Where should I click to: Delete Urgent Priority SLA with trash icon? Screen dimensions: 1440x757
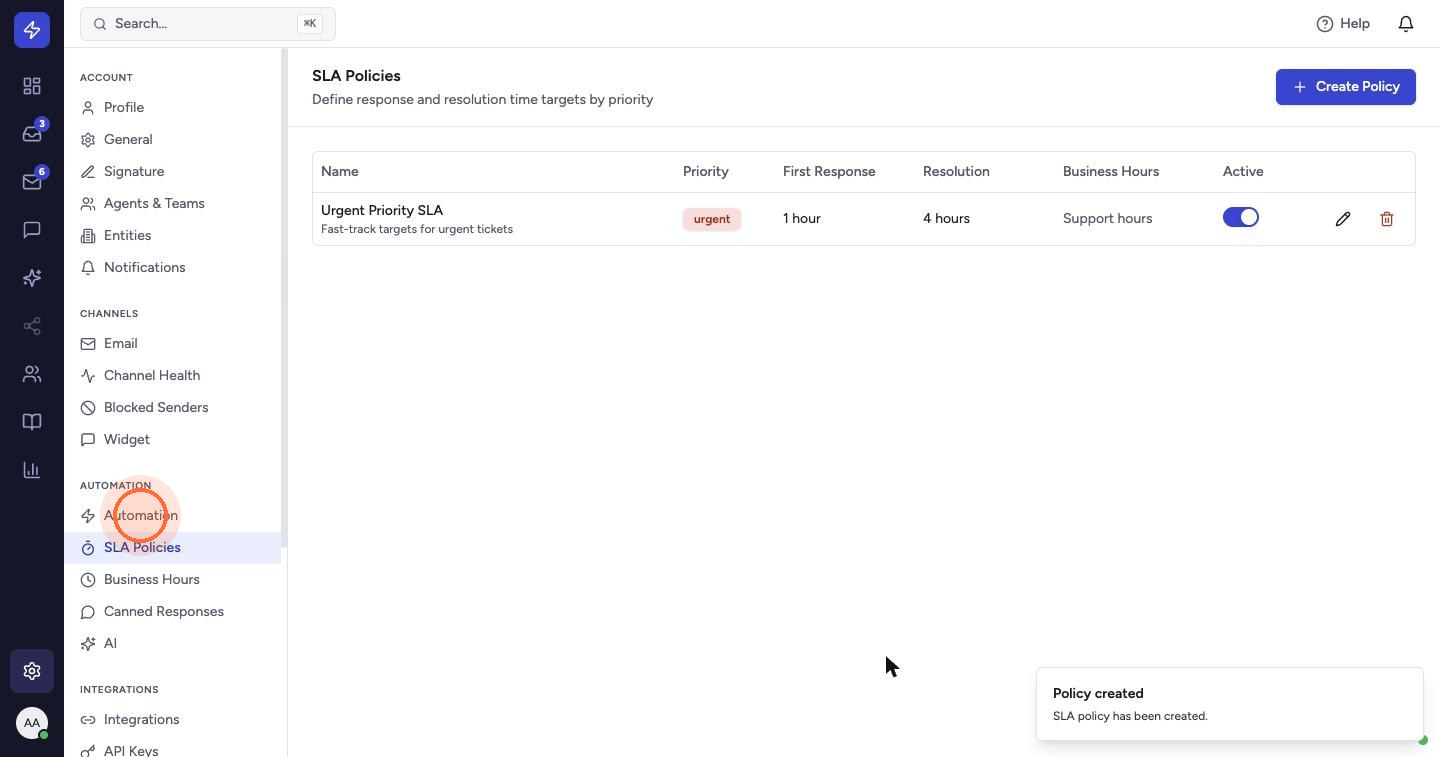point(1387,219)
